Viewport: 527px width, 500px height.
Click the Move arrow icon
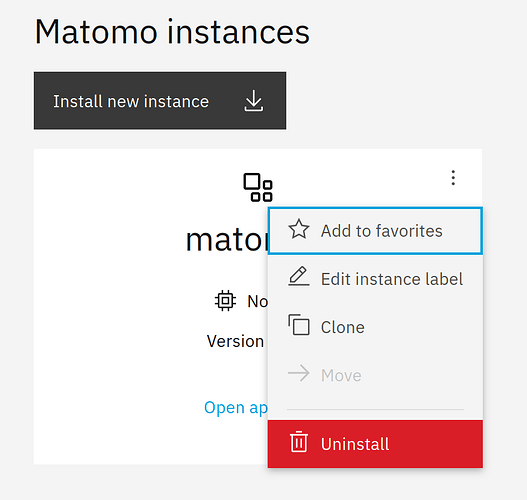pyautogui.click(x=298, y=373)
